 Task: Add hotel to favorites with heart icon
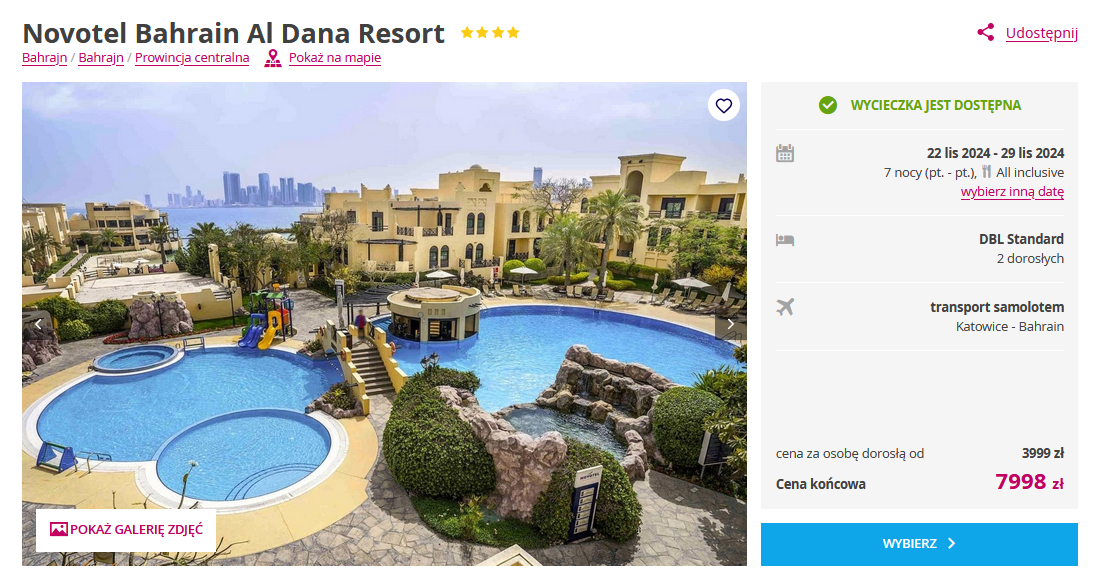(723, 106)
